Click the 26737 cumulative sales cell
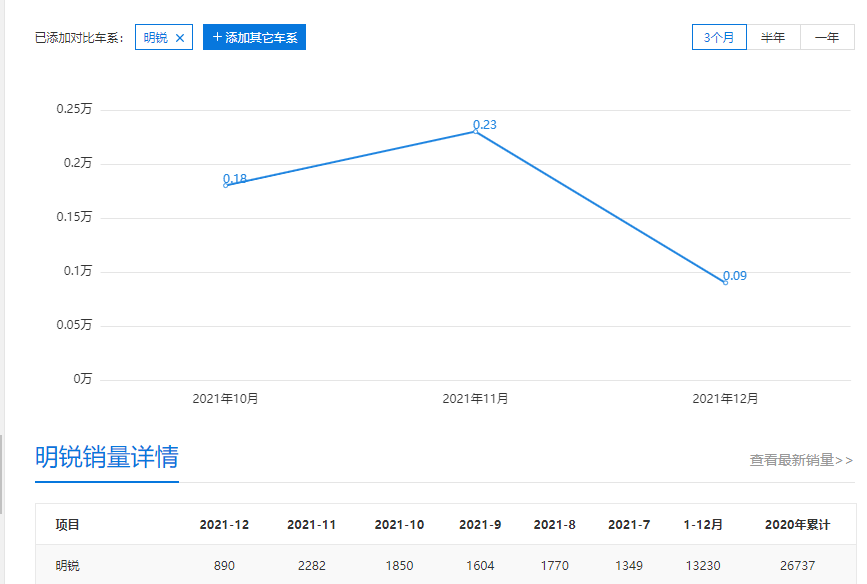867x584 pixels. tap(797, 566)
